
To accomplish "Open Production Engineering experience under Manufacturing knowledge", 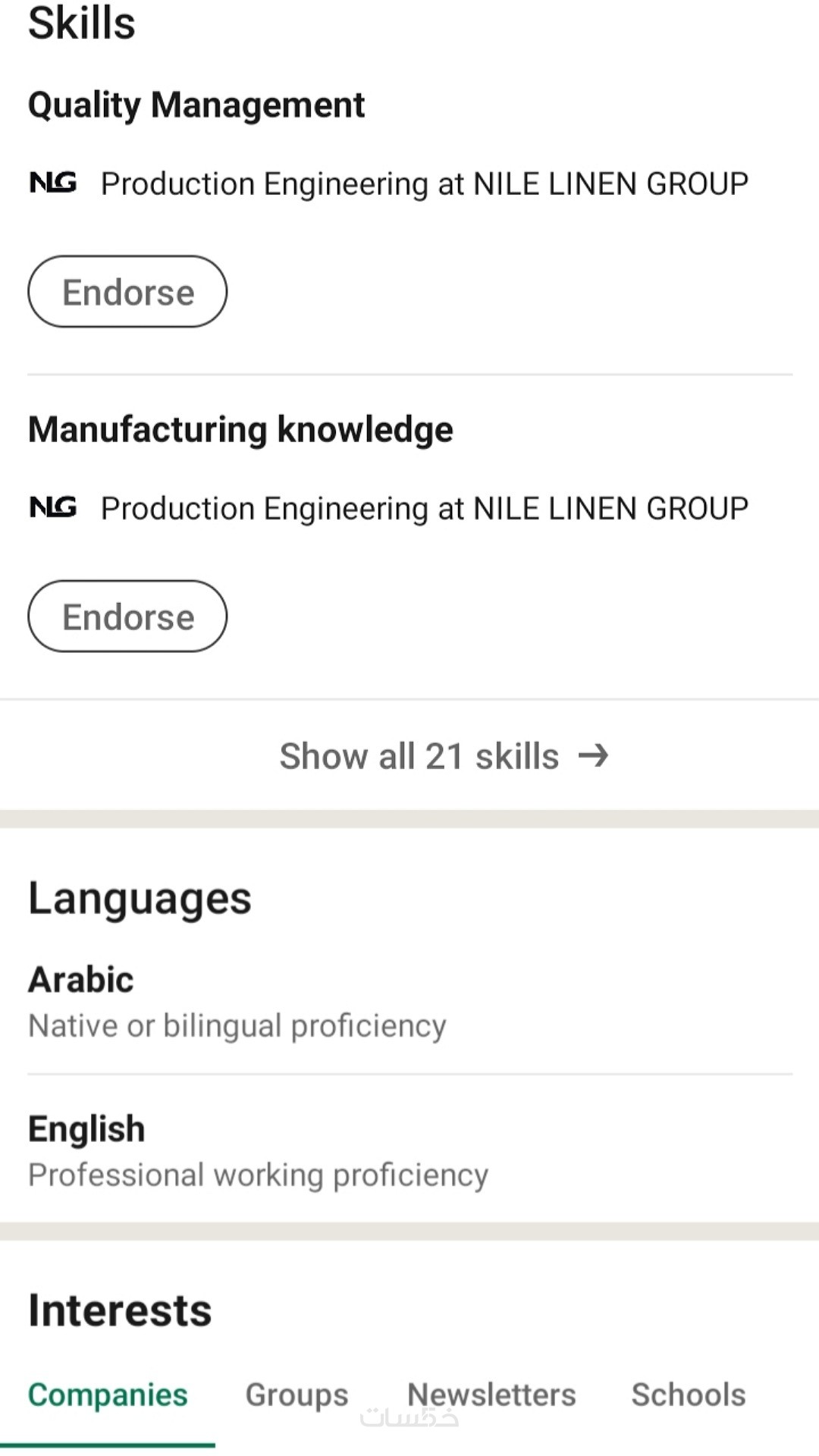I will pos(425,508).
